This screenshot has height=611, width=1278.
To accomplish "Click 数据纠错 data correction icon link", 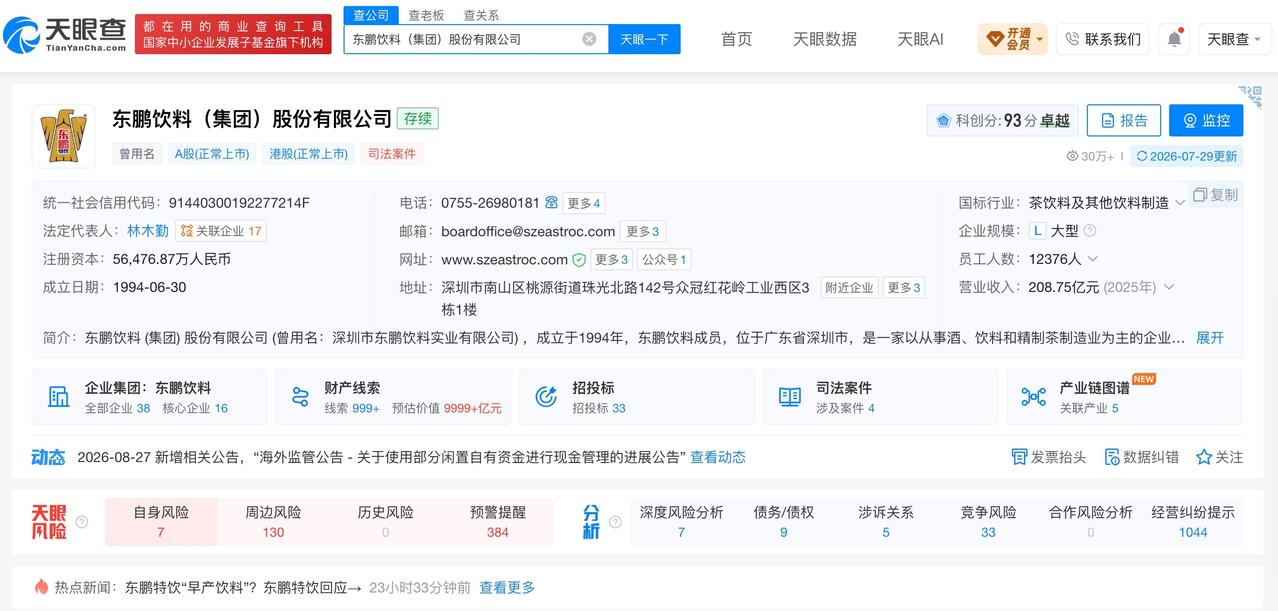I will pyautogui.click(x=1141, y=457).
